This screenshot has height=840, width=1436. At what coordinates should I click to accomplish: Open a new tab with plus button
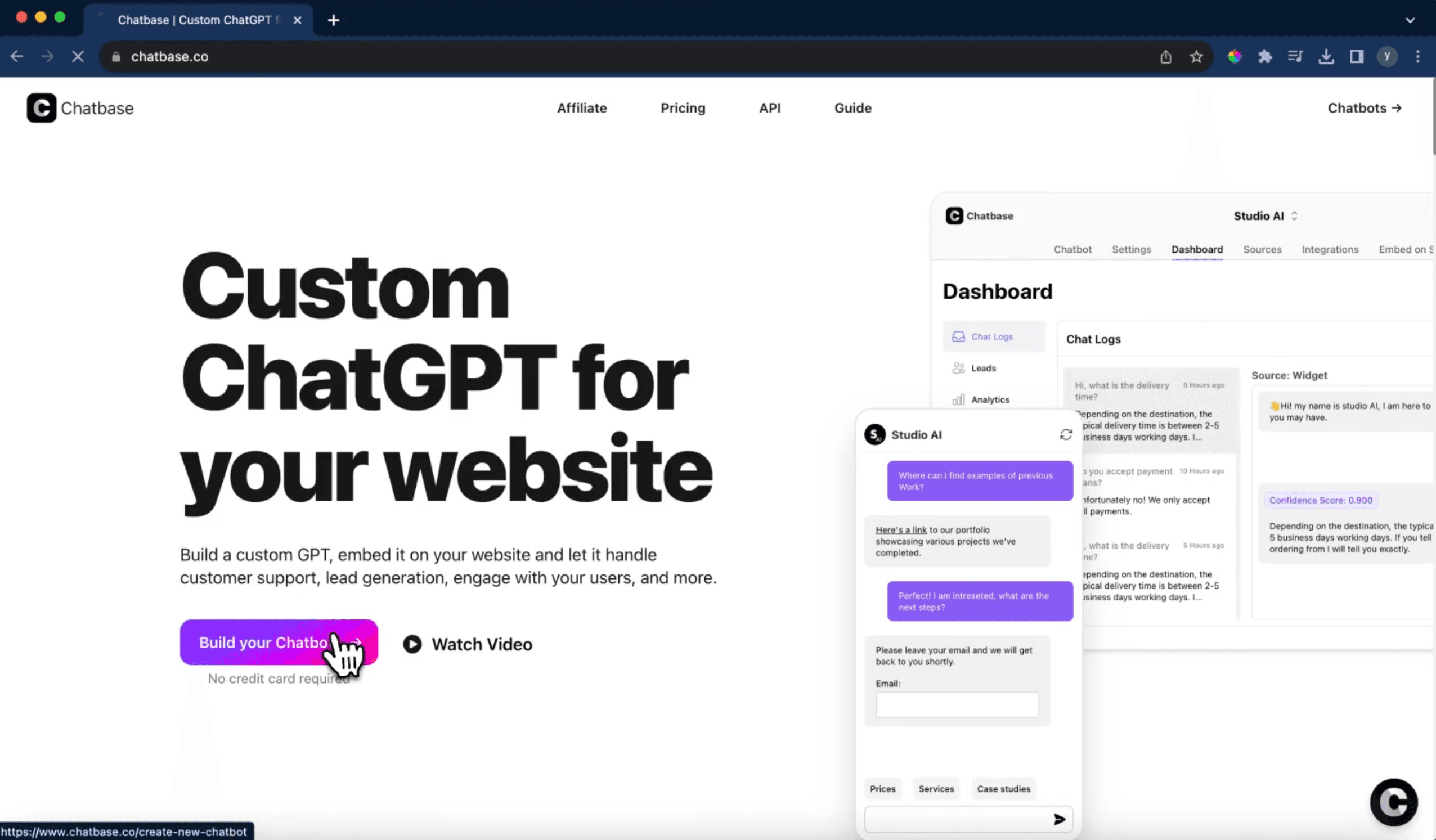pyautogui.click(x=334, y=20)
